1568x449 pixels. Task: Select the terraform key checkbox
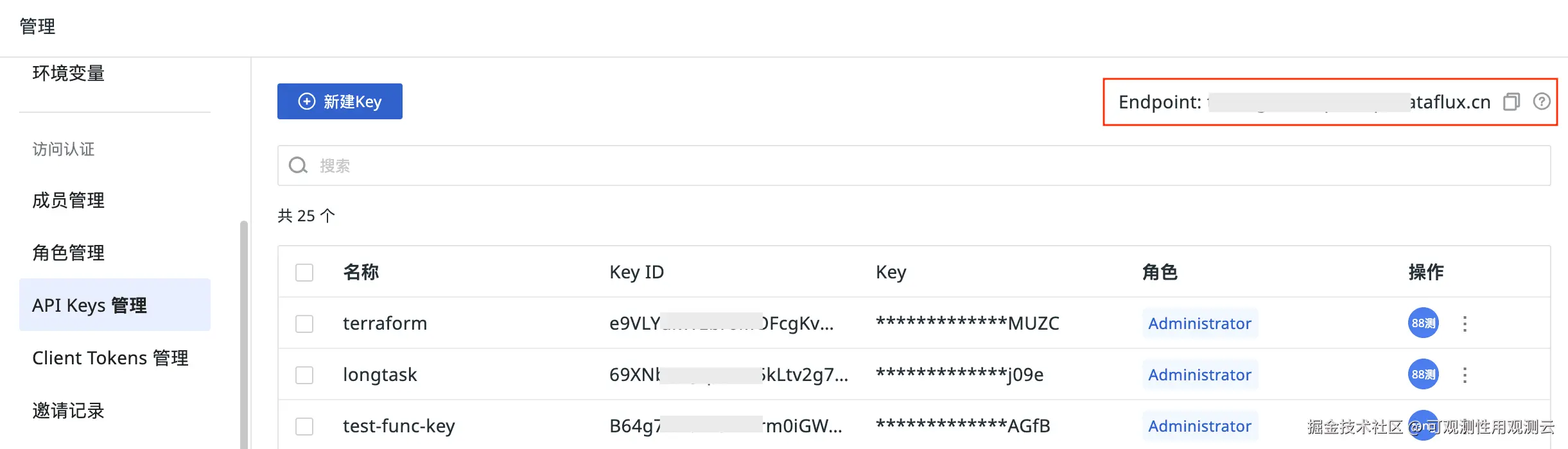point(304,324)
